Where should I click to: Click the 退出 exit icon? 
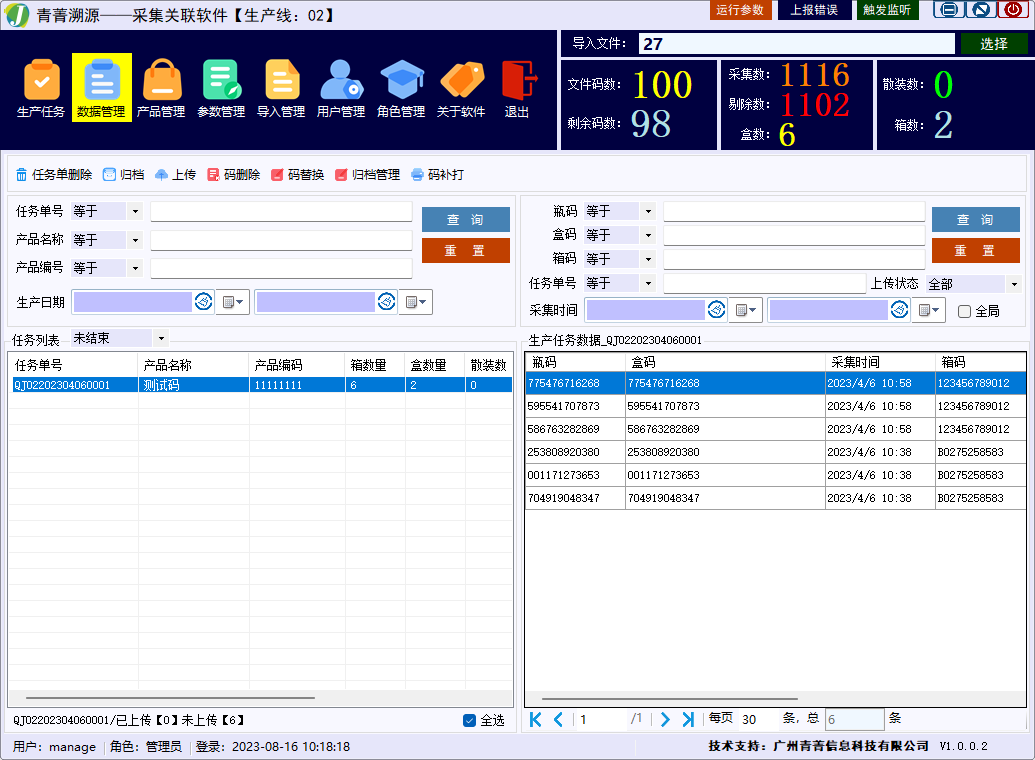tap(517, 87)
